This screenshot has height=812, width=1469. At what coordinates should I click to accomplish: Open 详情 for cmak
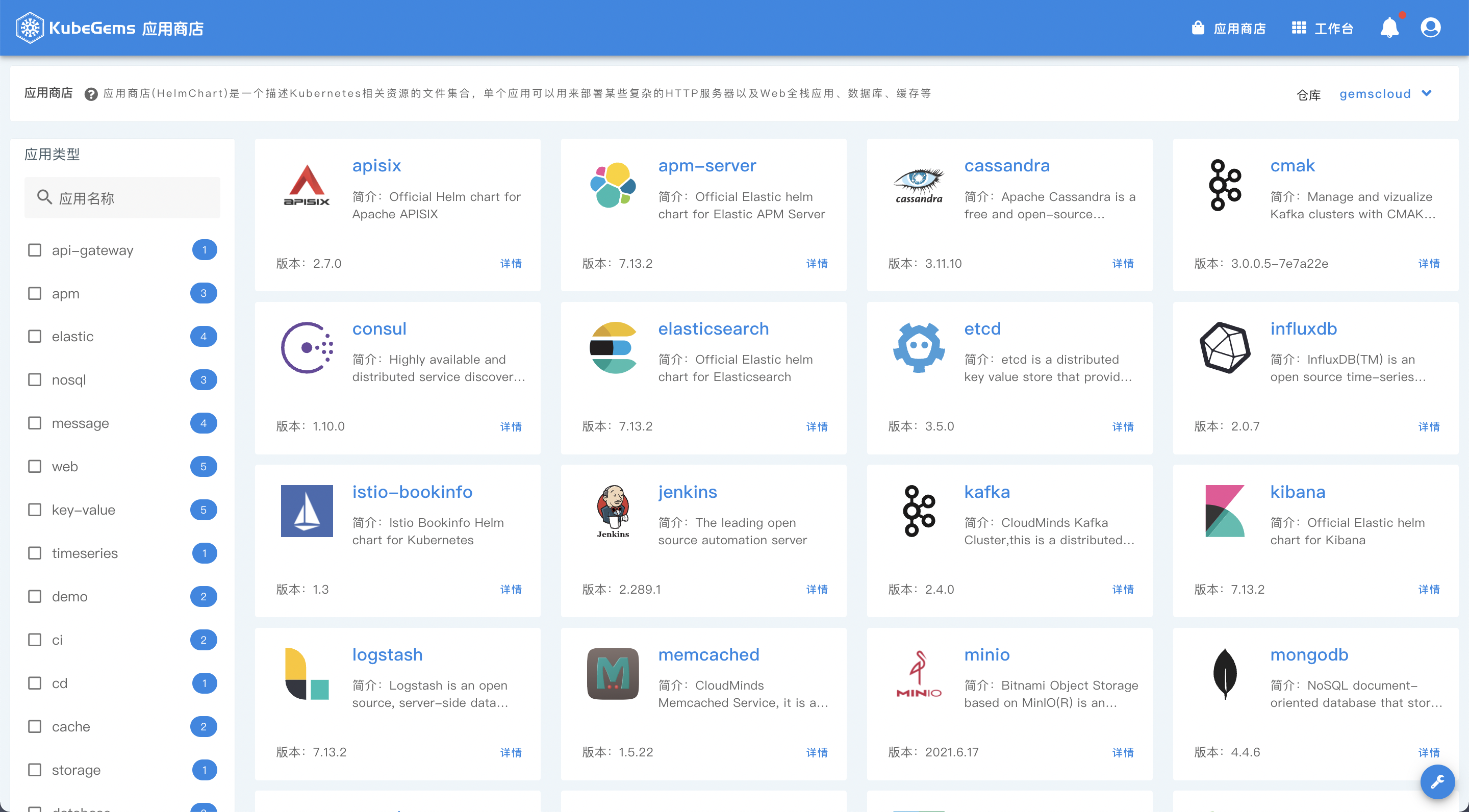coord(1429,264)
